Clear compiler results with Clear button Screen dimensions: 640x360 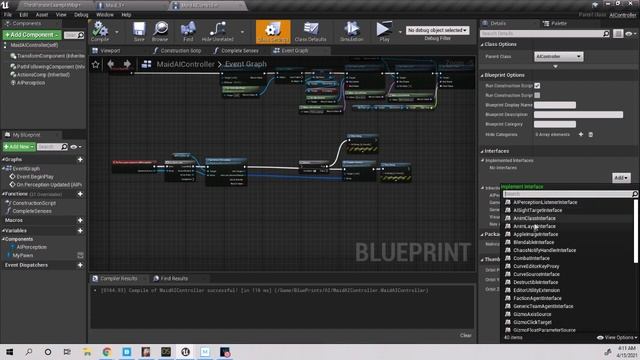466,336
